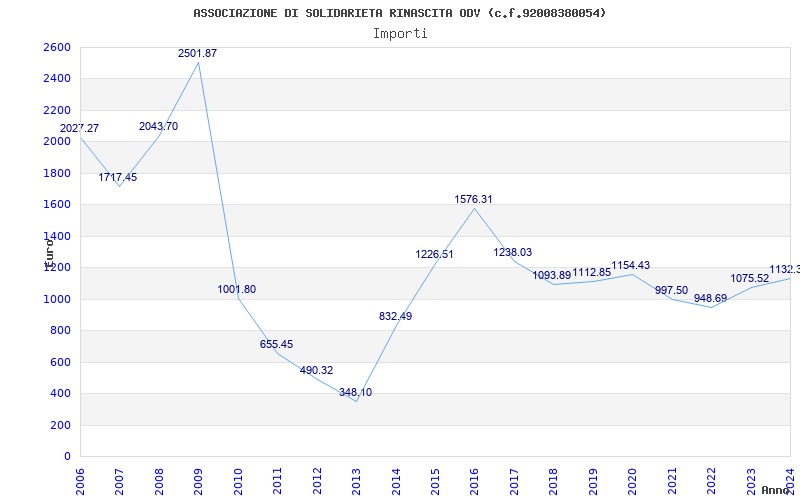
Task: Click the 1001.80 data label
Action: (237, 289)
